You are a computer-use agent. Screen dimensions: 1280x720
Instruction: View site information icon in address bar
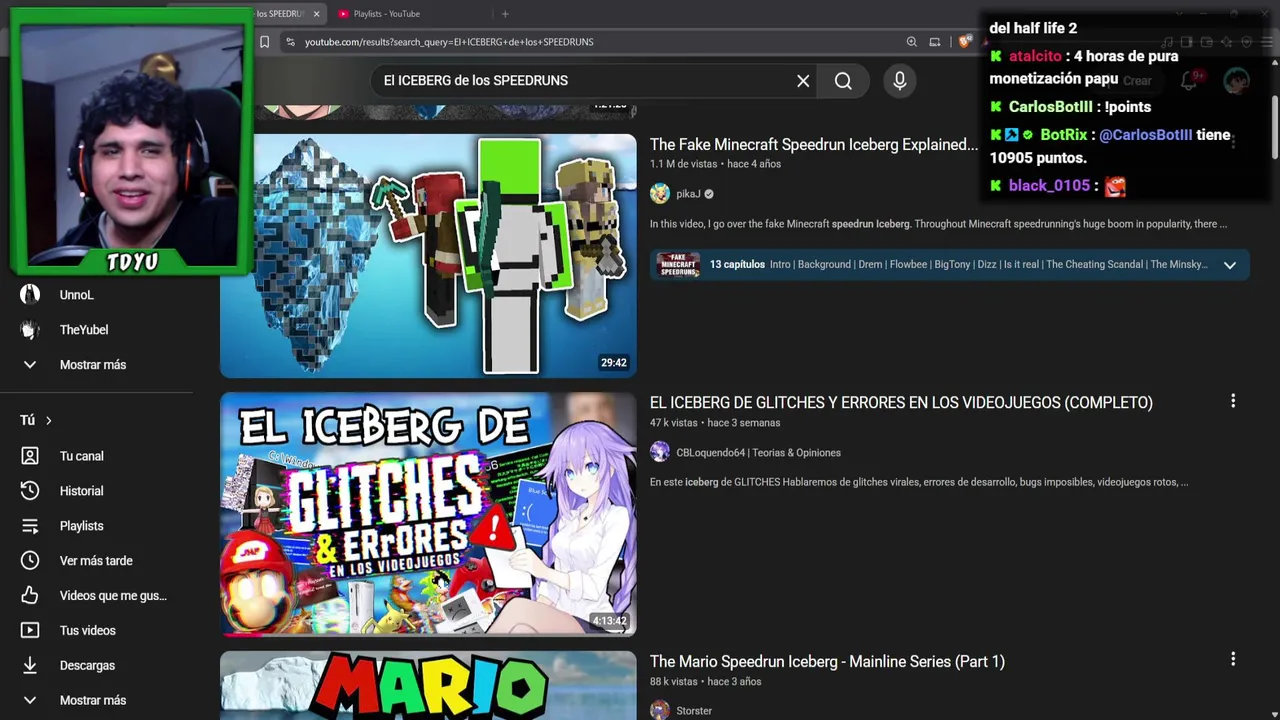click(290, 42)
